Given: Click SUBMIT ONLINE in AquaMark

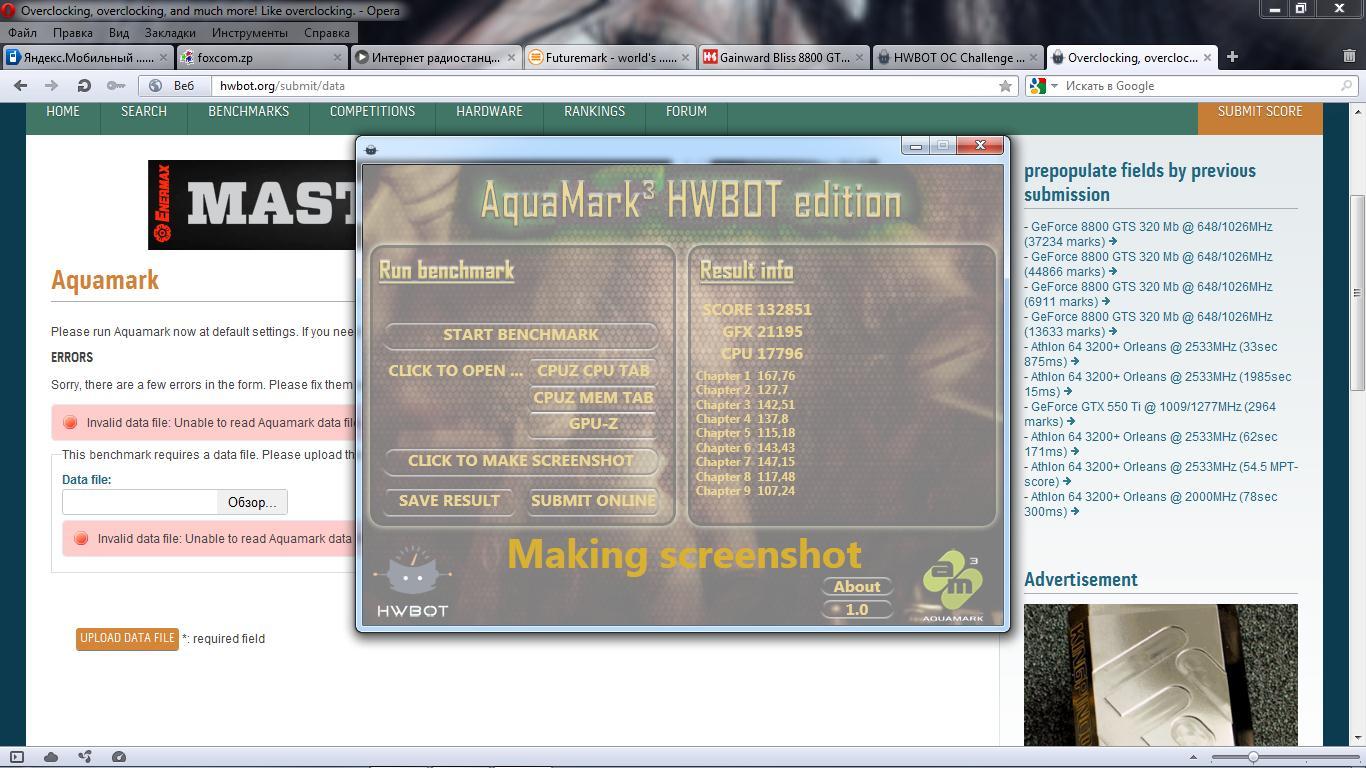Looking at the screenshot, I should (593, 501).
